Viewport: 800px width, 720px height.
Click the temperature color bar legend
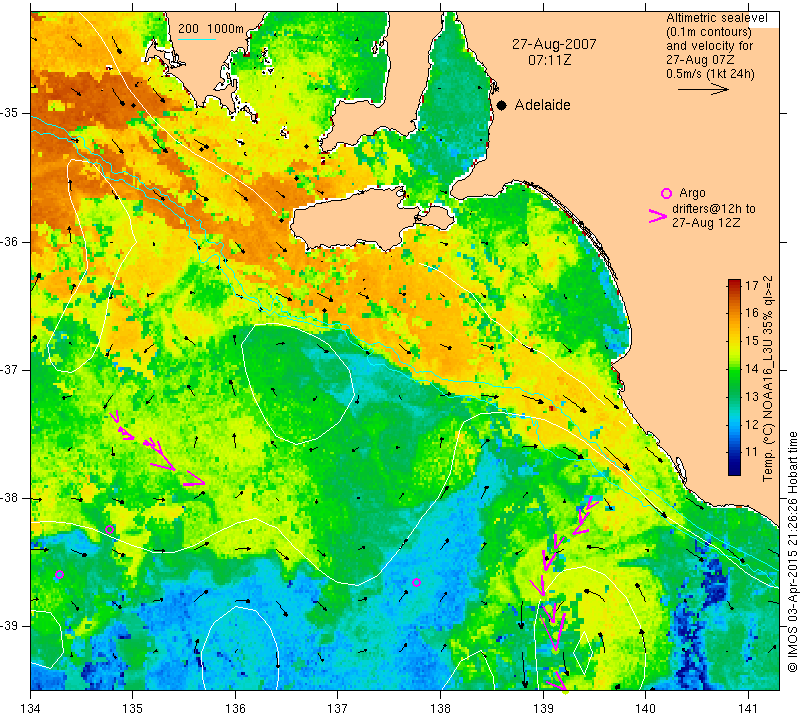pyautogui.click(x=734, y=377)
